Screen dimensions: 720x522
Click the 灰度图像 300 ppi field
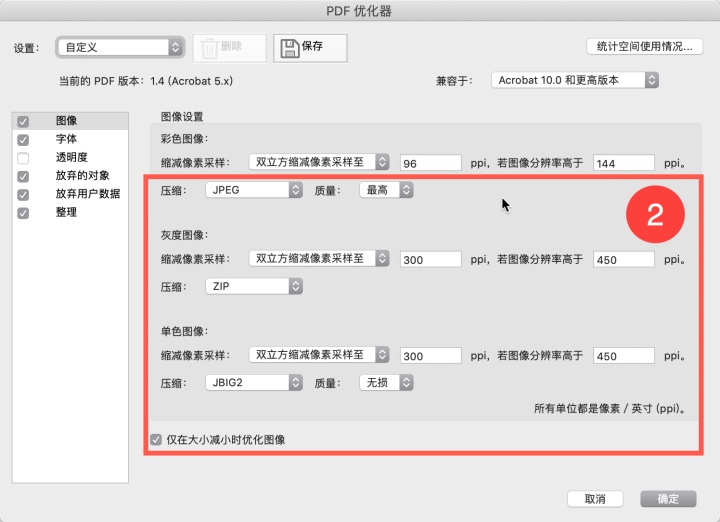click(431, 260)
